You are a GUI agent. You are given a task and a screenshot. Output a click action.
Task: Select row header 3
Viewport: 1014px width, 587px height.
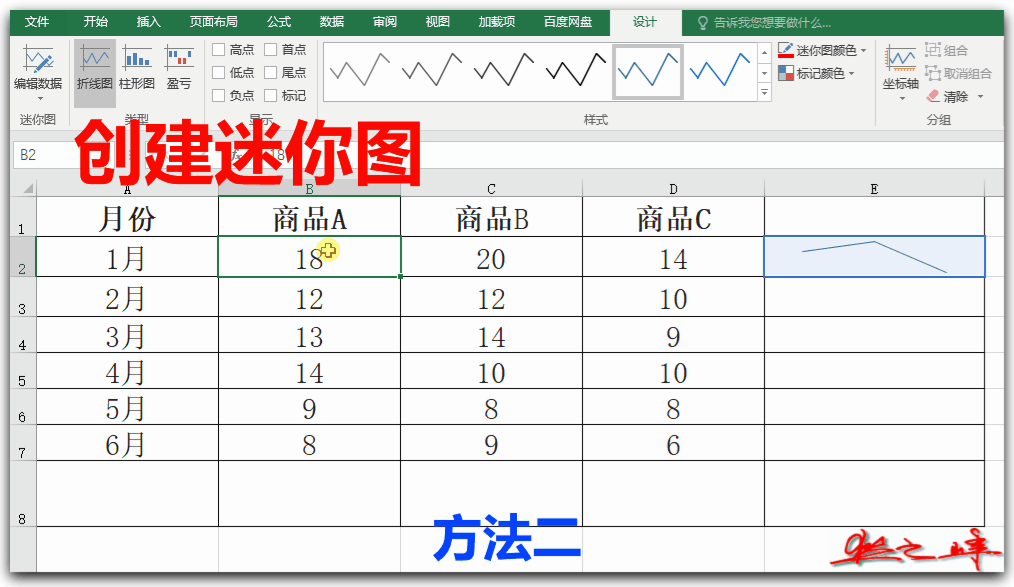pyautogui.click(x=23, y=297)
